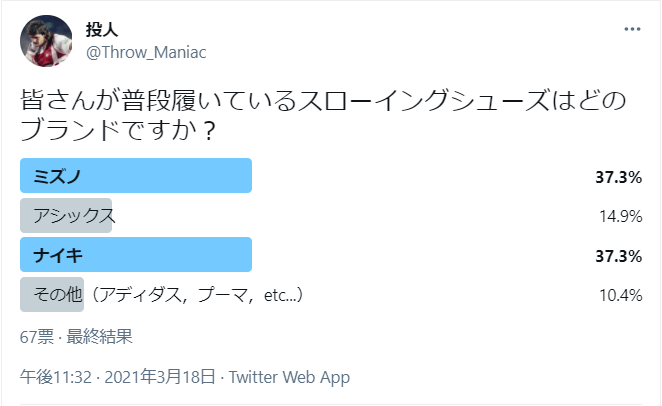The height and width of the screenshot is (406, 662).
Task: Click the 67票 vote count
Action: pos(37,336)
